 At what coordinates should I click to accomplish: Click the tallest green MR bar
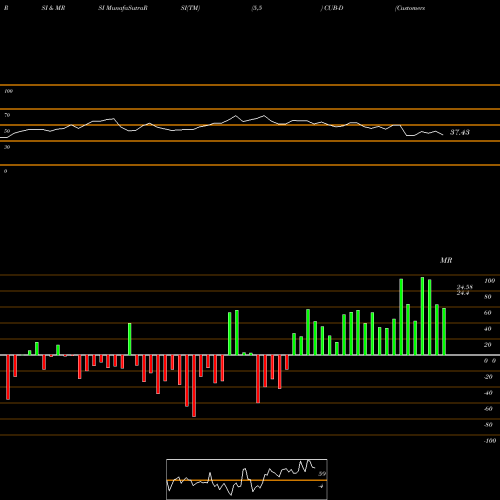(x=422, y=316)
